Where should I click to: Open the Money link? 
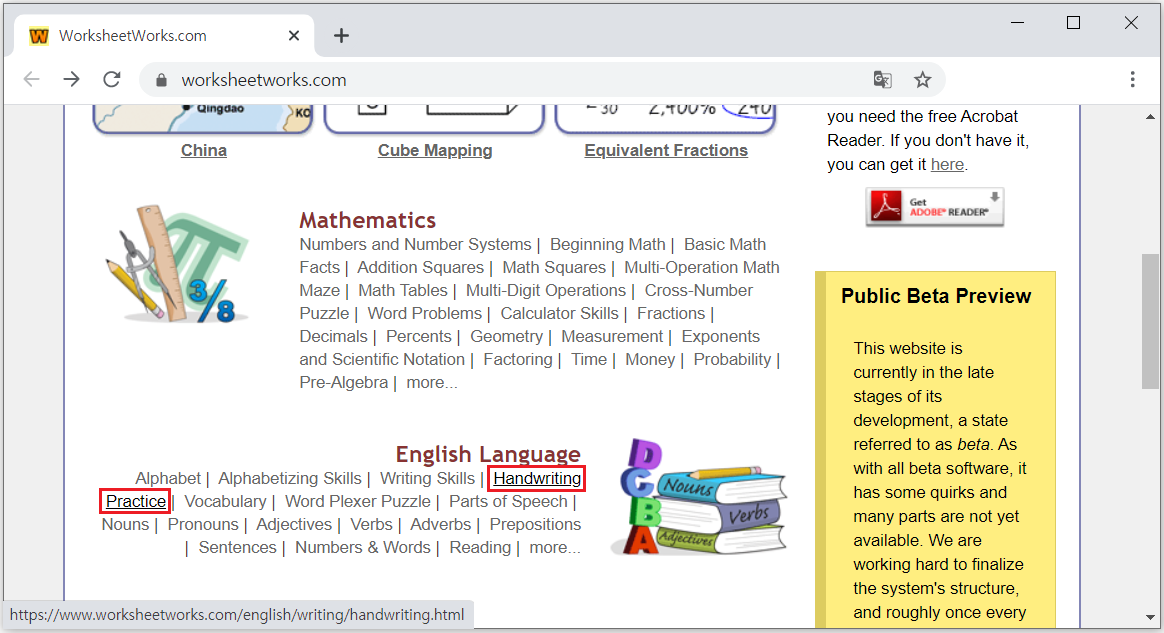coord(650,359)
